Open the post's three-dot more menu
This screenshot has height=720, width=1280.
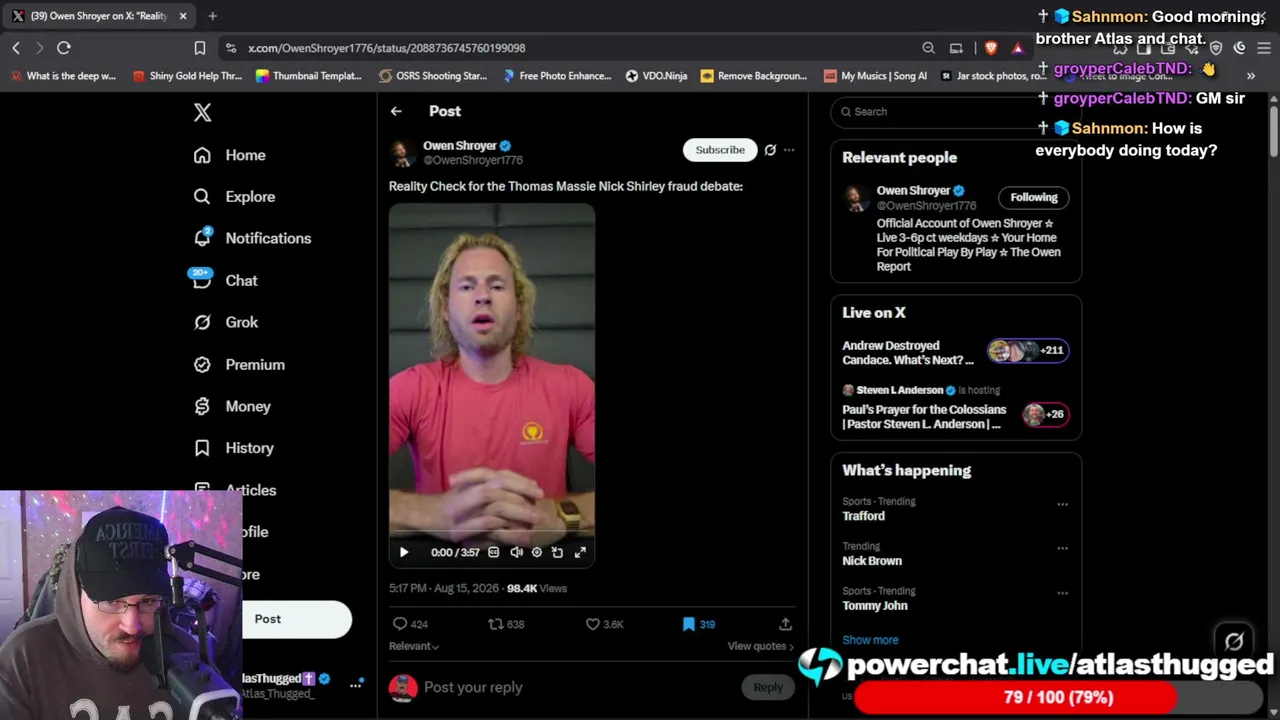coord(789,150)
